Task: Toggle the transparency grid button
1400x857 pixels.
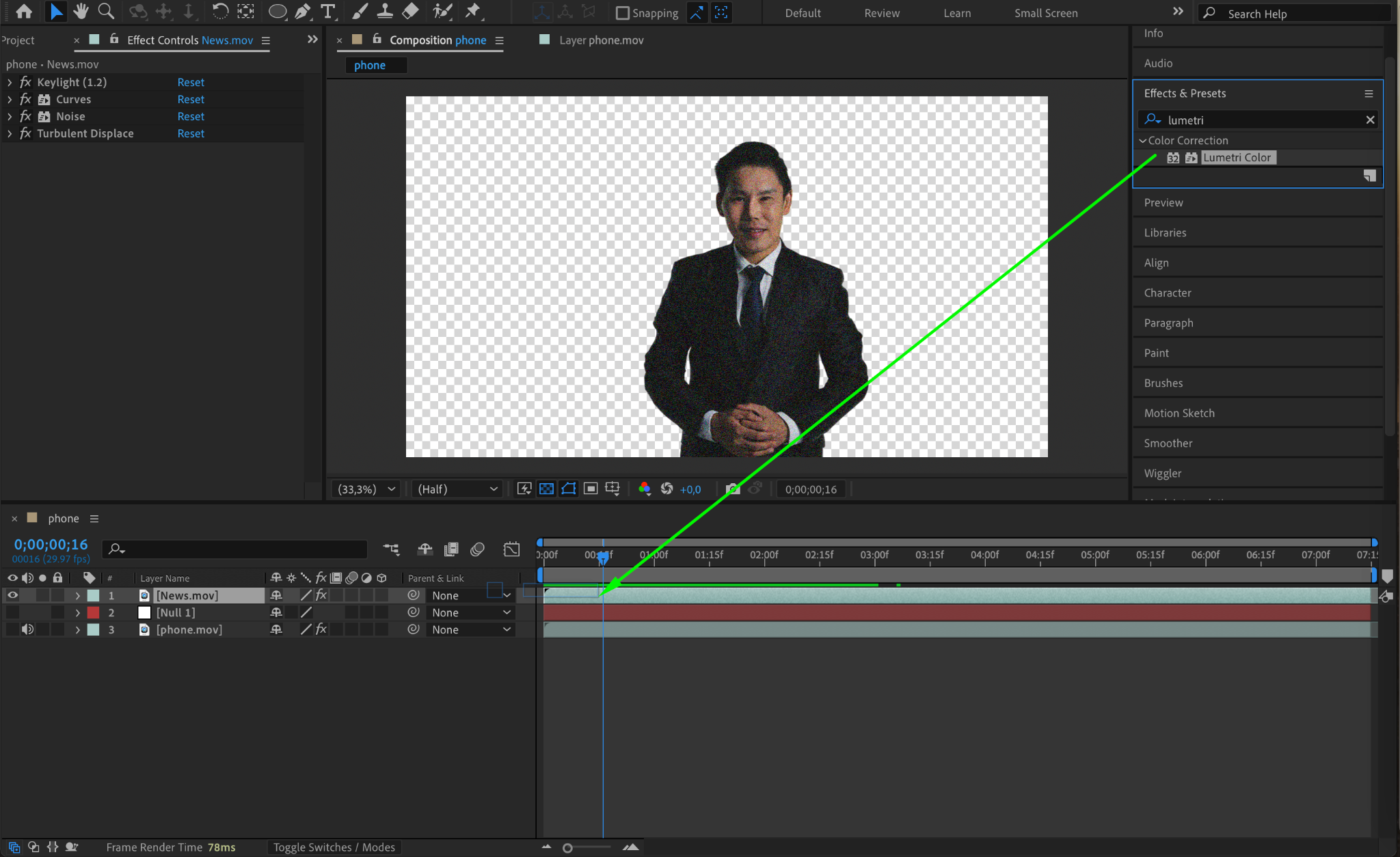Action: (546, 489)
